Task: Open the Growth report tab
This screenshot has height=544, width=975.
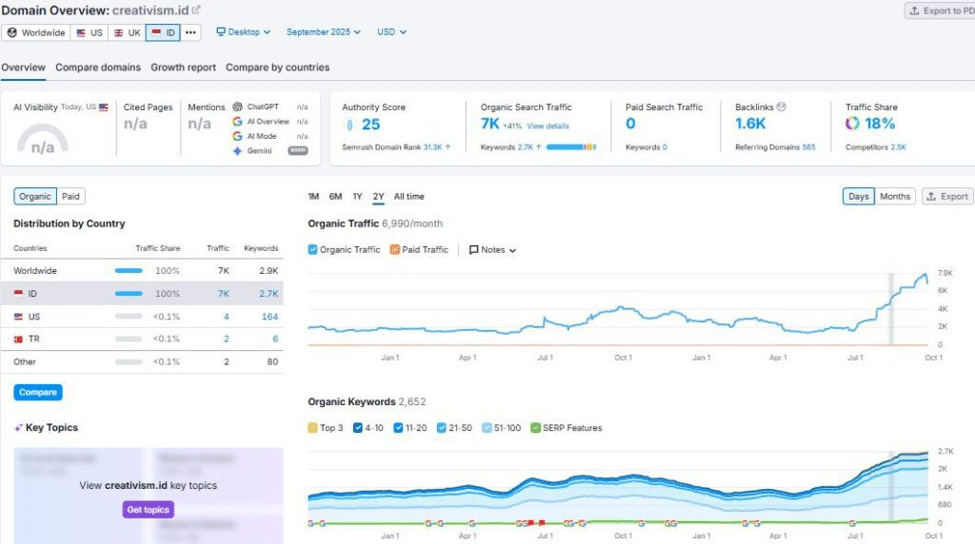Action: [183, 68]
